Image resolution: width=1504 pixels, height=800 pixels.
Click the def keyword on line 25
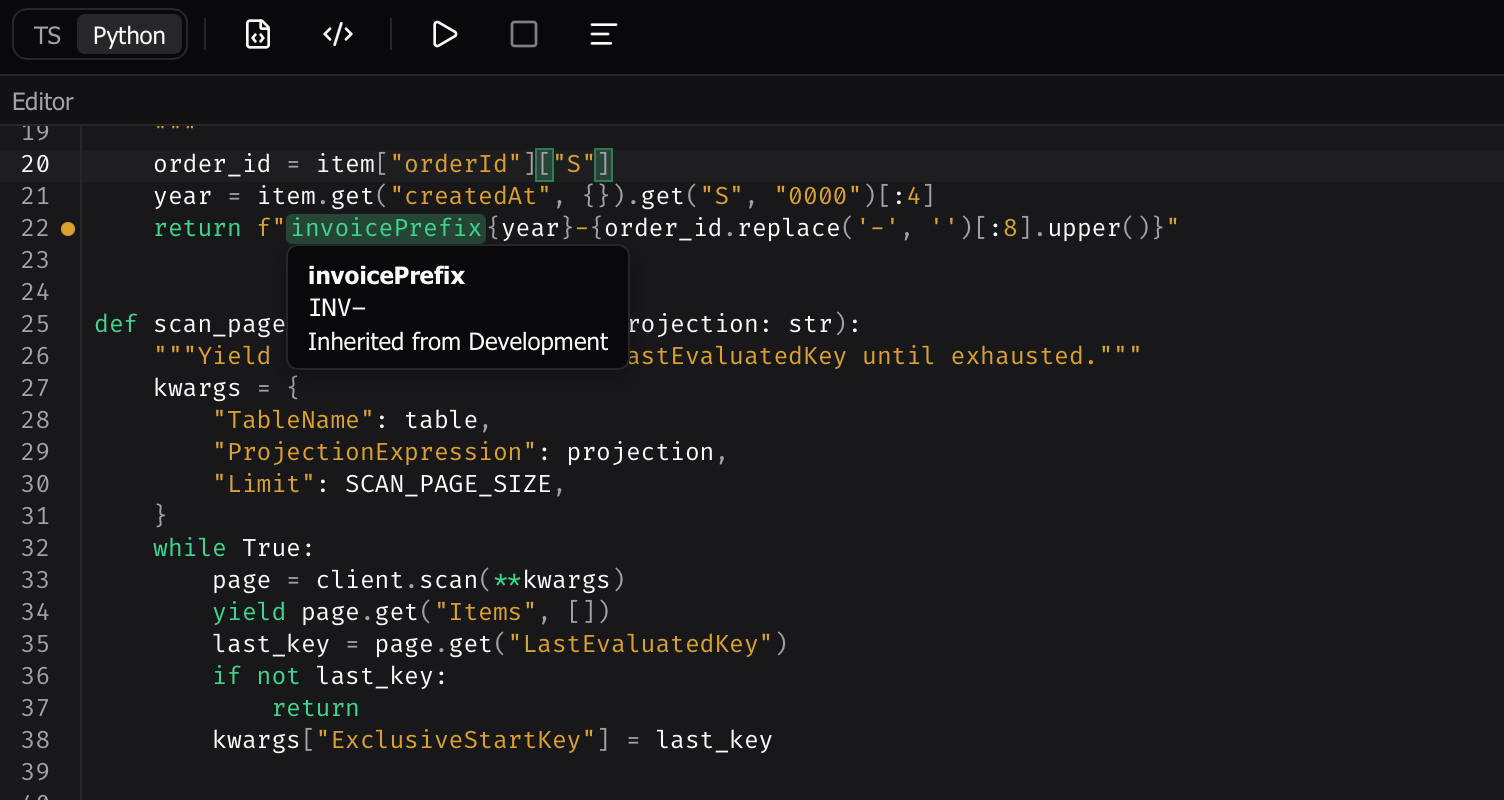pos(116,324)
